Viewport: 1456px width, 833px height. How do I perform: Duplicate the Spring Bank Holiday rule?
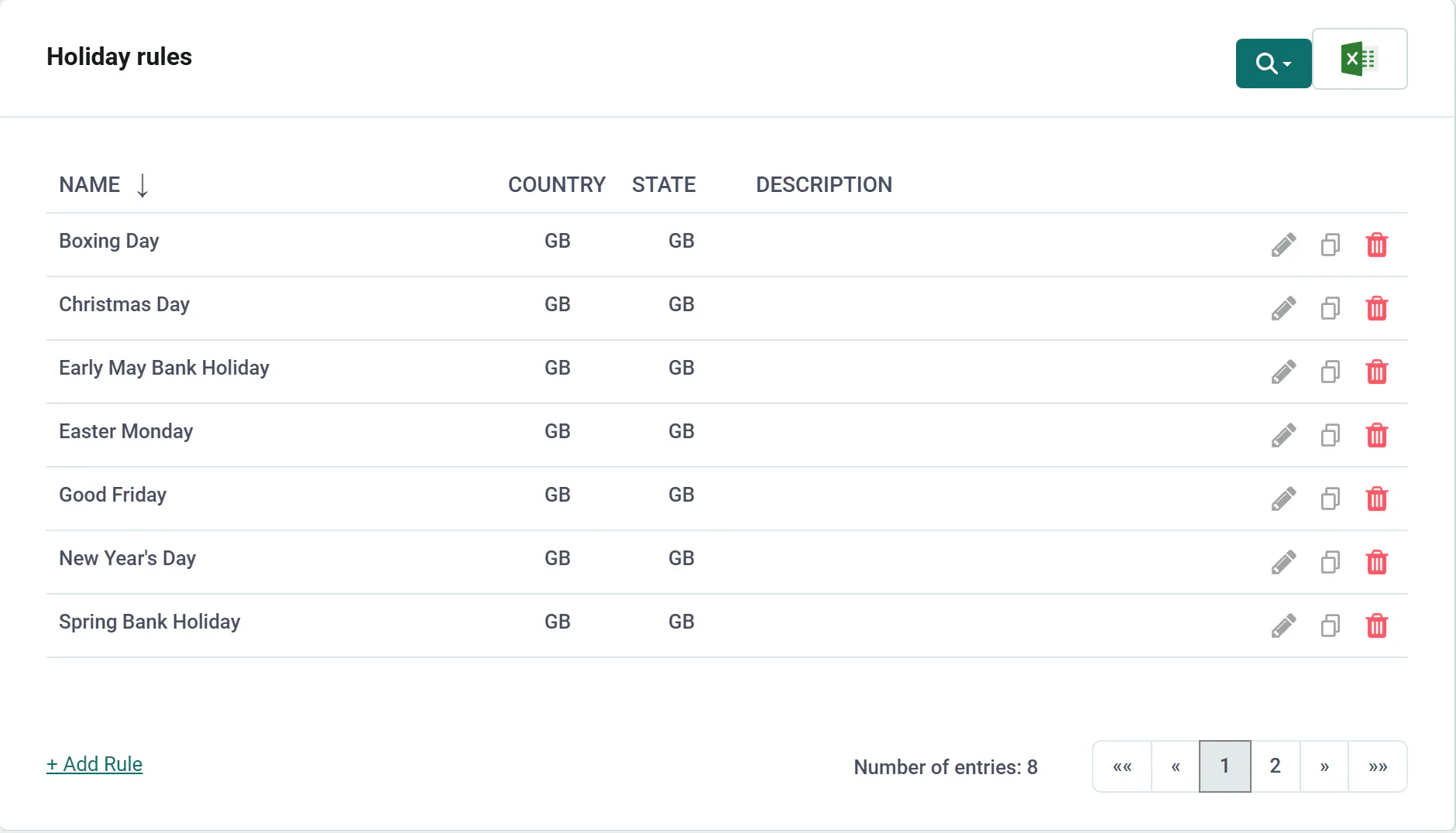[x=1331, y=626]
